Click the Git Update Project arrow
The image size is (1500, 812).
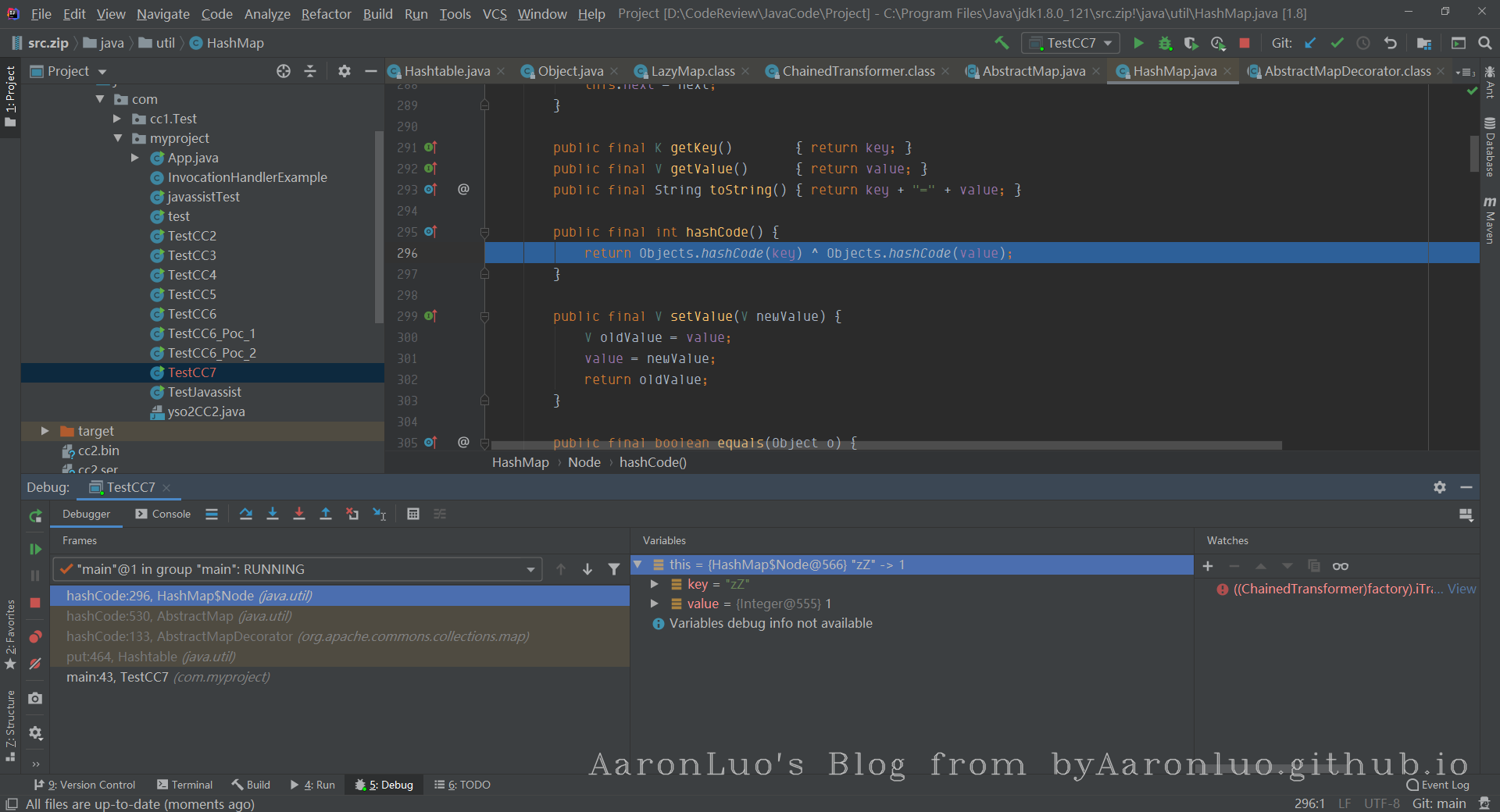(x=1310, y=43)
